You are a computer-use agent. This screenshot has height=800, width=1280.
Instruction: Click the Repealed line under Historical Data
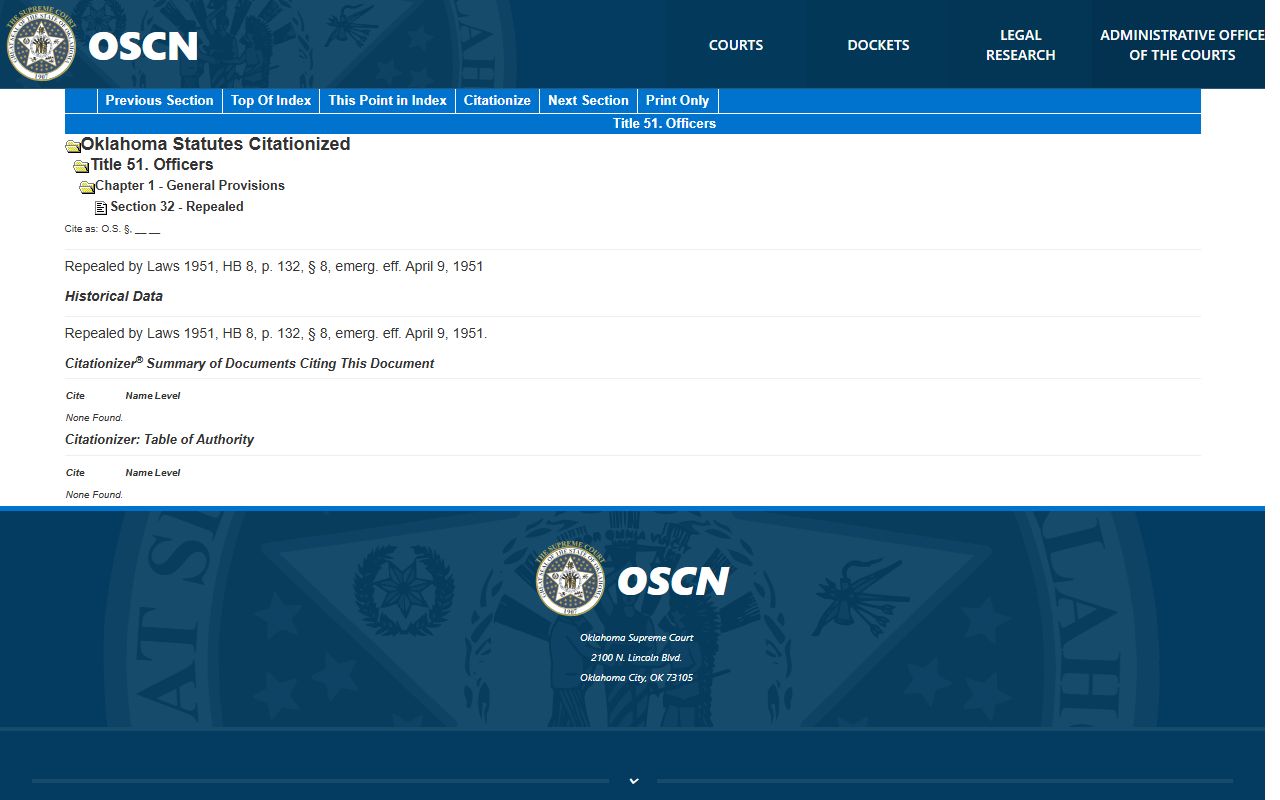coord(276,333)
